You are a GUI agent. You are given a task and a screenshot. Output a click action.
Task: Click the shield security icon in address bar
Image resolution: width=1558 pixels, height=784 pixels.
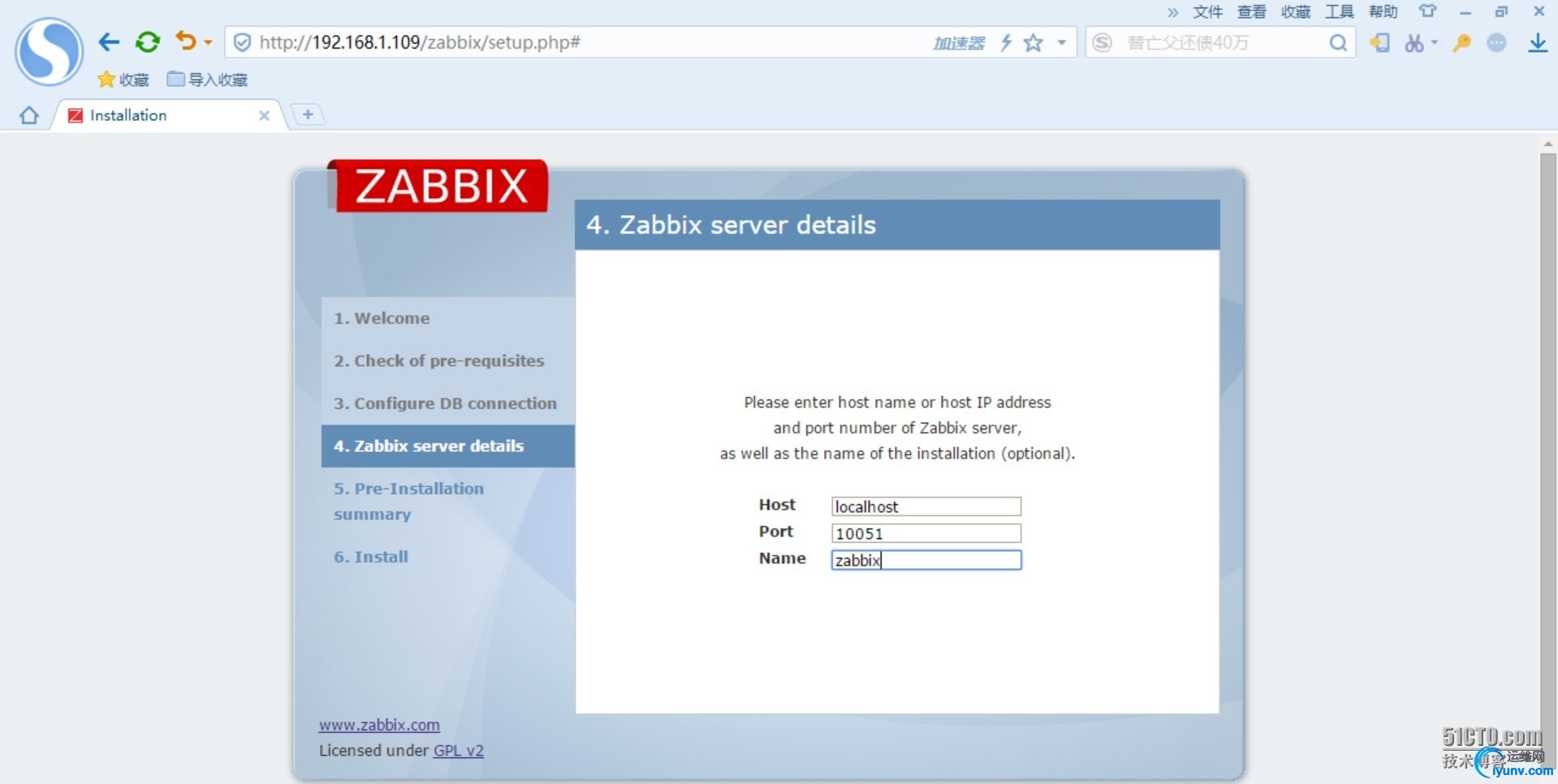[x=242, y=42]
